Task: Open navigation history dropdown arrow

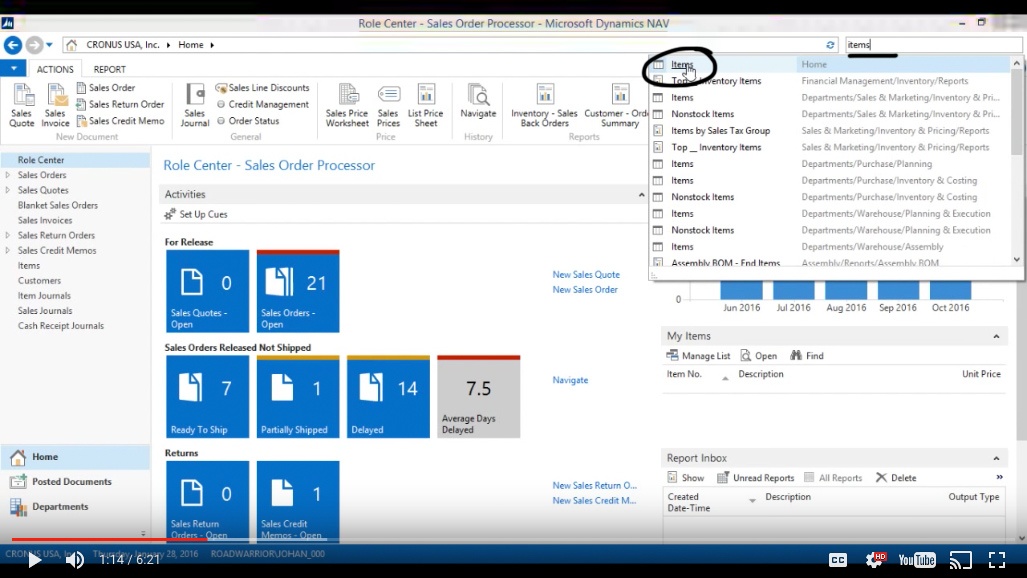Action: pos(49,45)
